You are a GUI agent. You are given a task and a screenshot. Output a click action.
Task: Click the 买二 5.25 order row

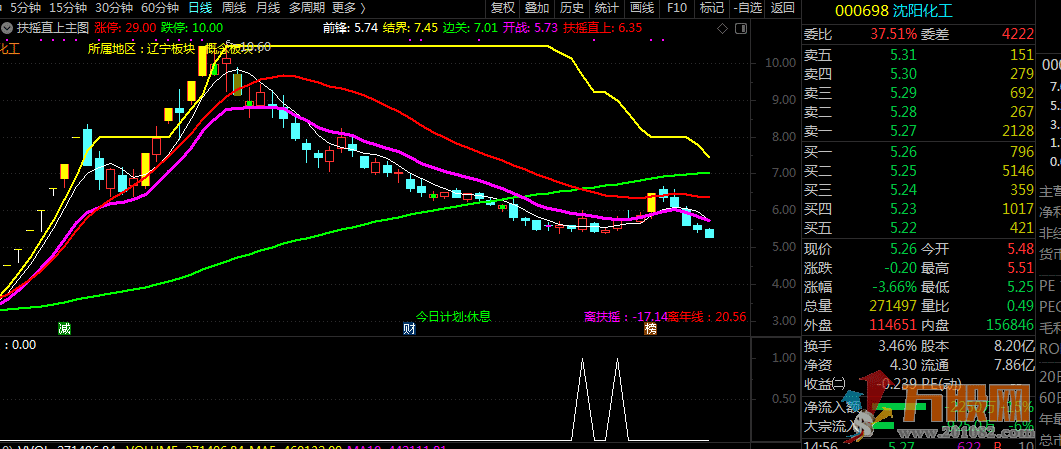point(918,171)
